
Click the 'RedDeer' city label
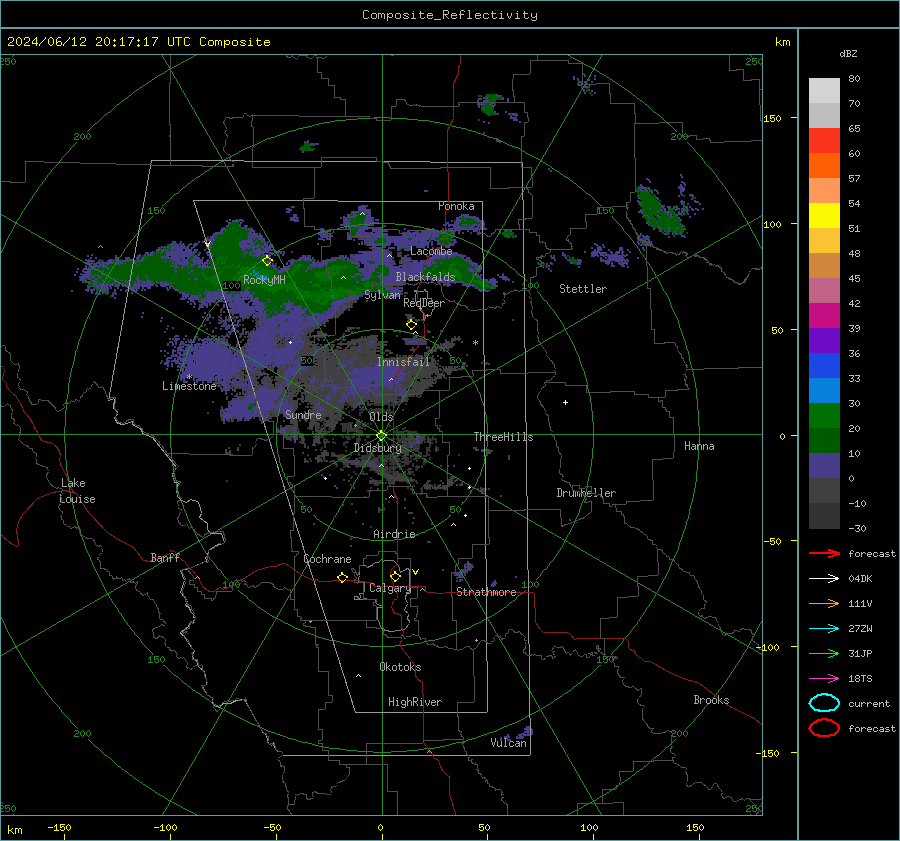(424, 303)
